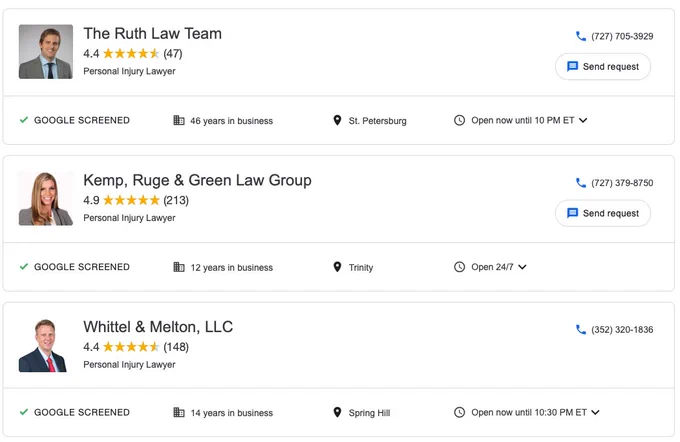Select the St. Petersburg location text

click(x=377, y=121)
